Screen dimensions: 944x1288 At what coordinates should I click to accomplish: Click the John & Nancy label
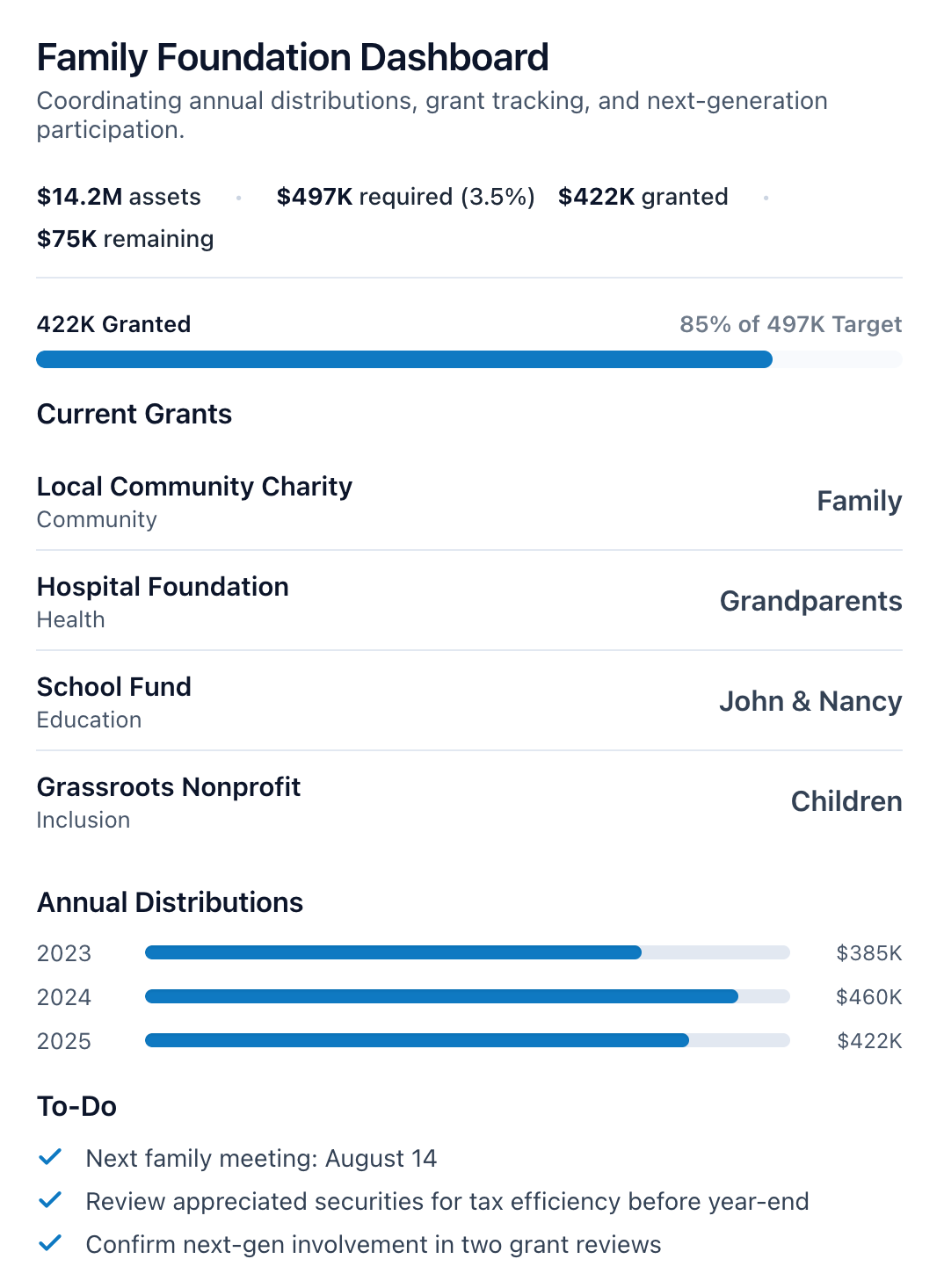pyautogui.click(x=810, y=701)
